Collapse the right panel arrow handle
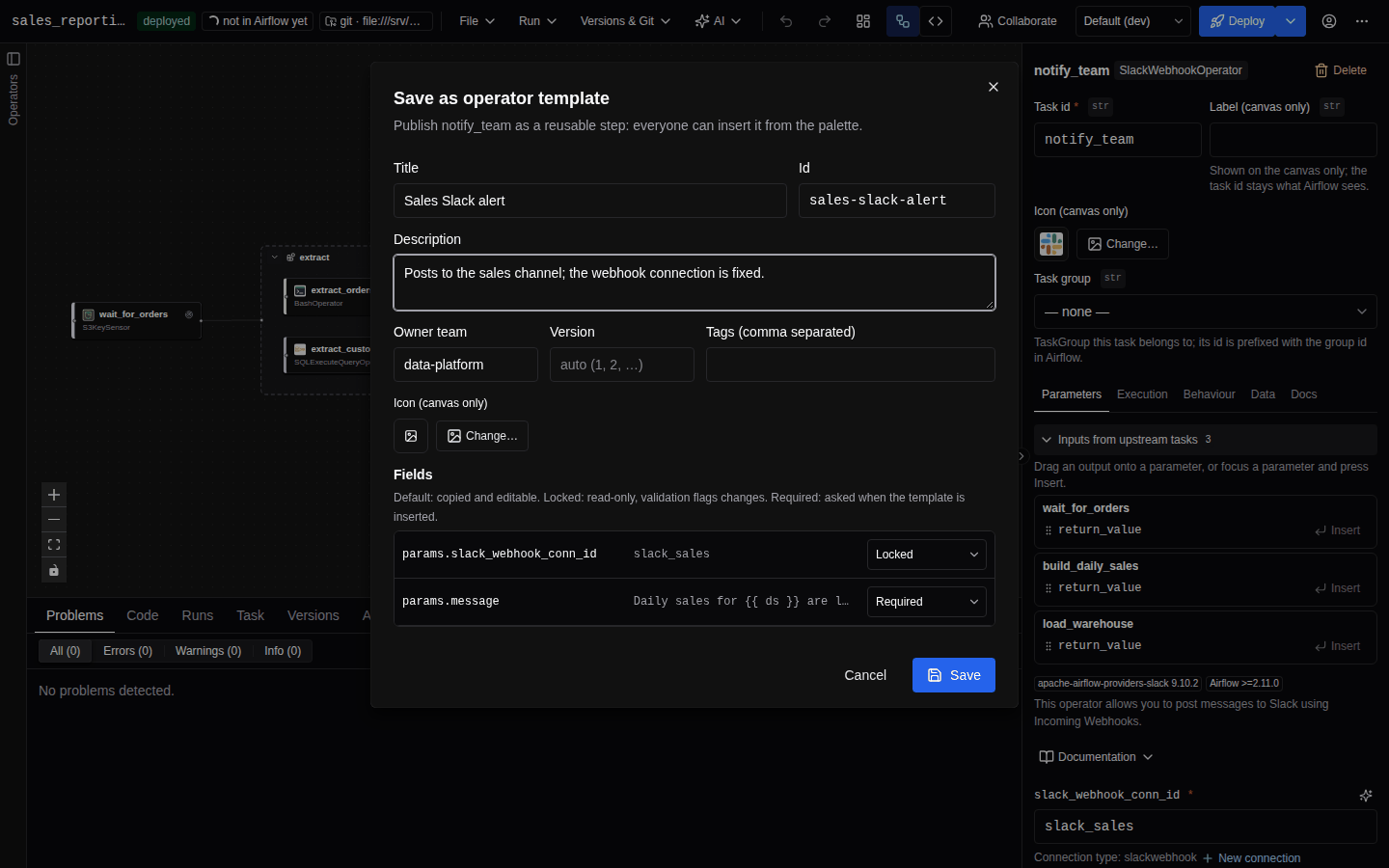The image size is (1389, 868). 1021,456
